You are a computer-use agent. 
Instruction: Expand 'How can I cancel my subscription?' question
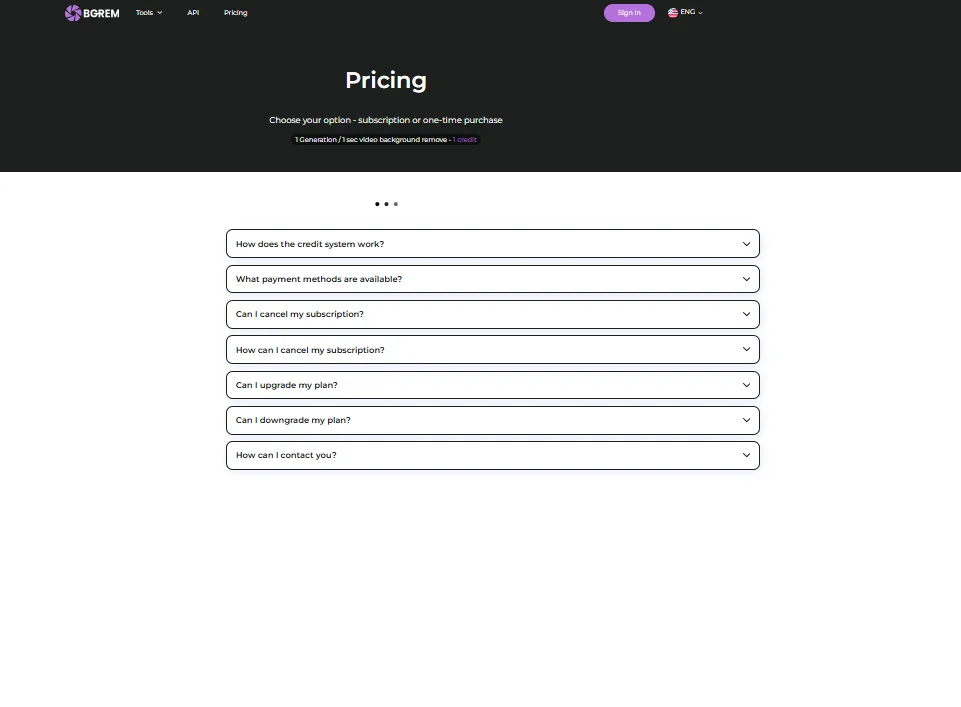pyautogui.click(x=310, y=350)
